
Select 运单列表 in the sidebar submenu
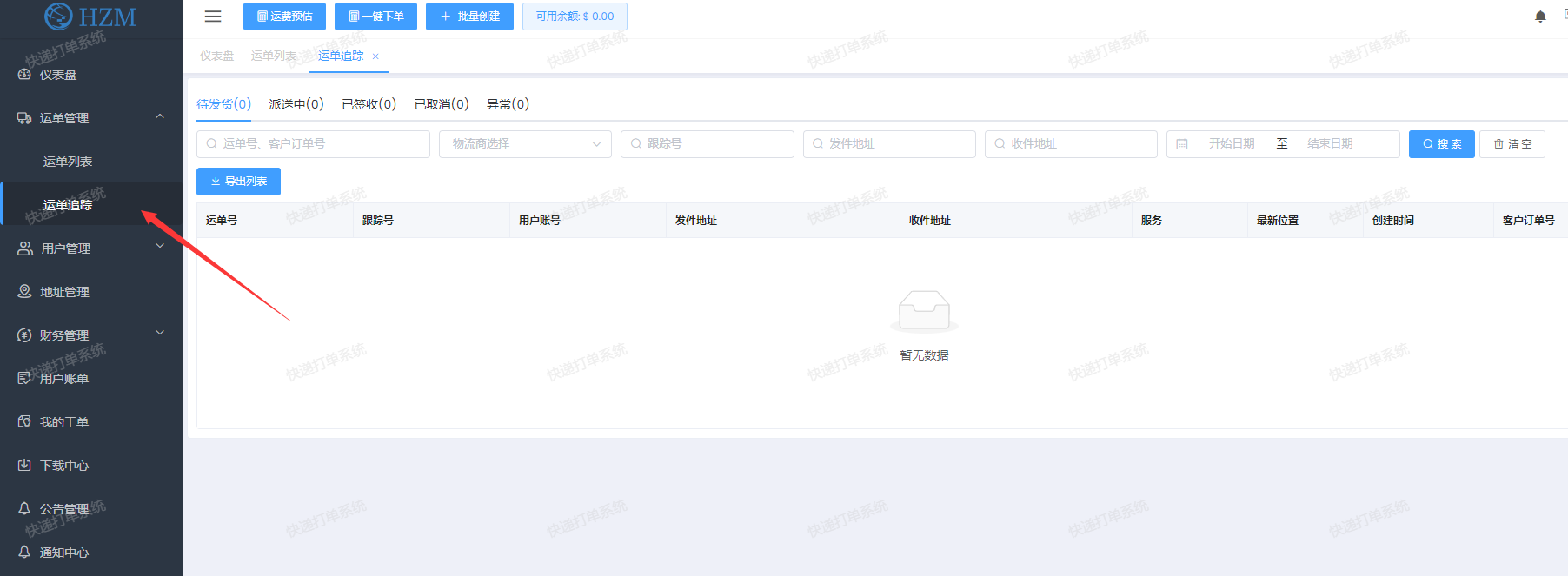point(68,162)
